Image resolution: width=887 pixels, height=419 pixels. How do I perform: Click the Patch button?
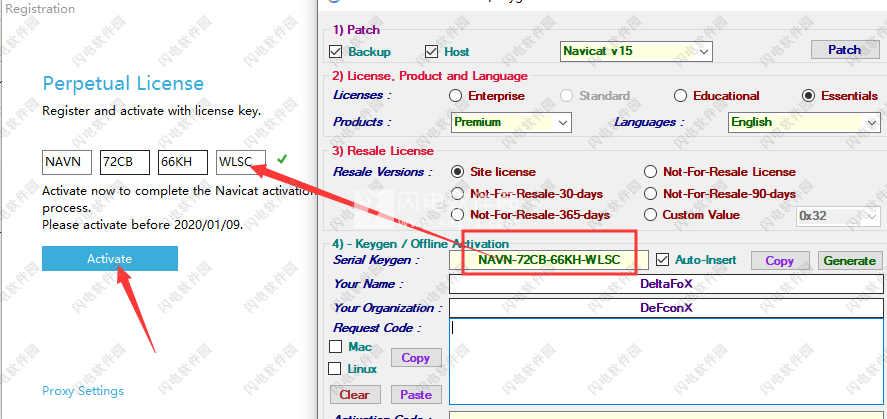point(845,50)
